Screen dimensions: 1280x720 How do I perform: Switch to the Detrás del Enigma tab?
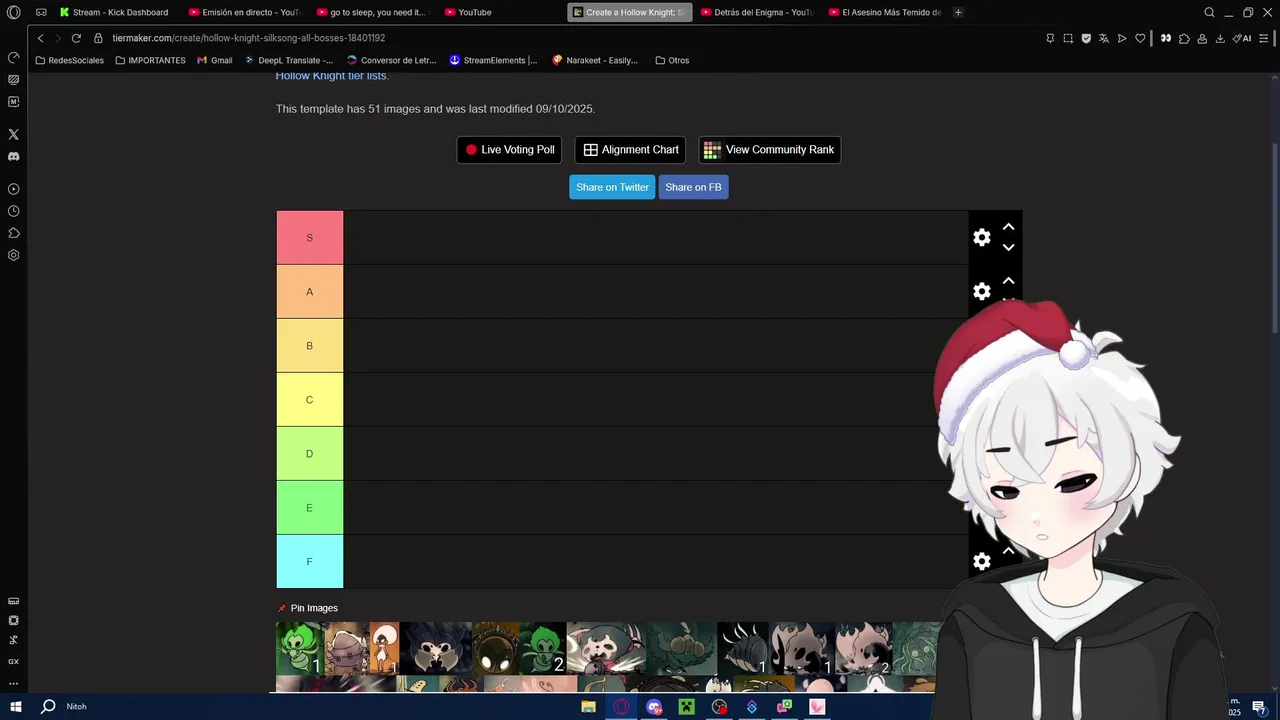757,12
